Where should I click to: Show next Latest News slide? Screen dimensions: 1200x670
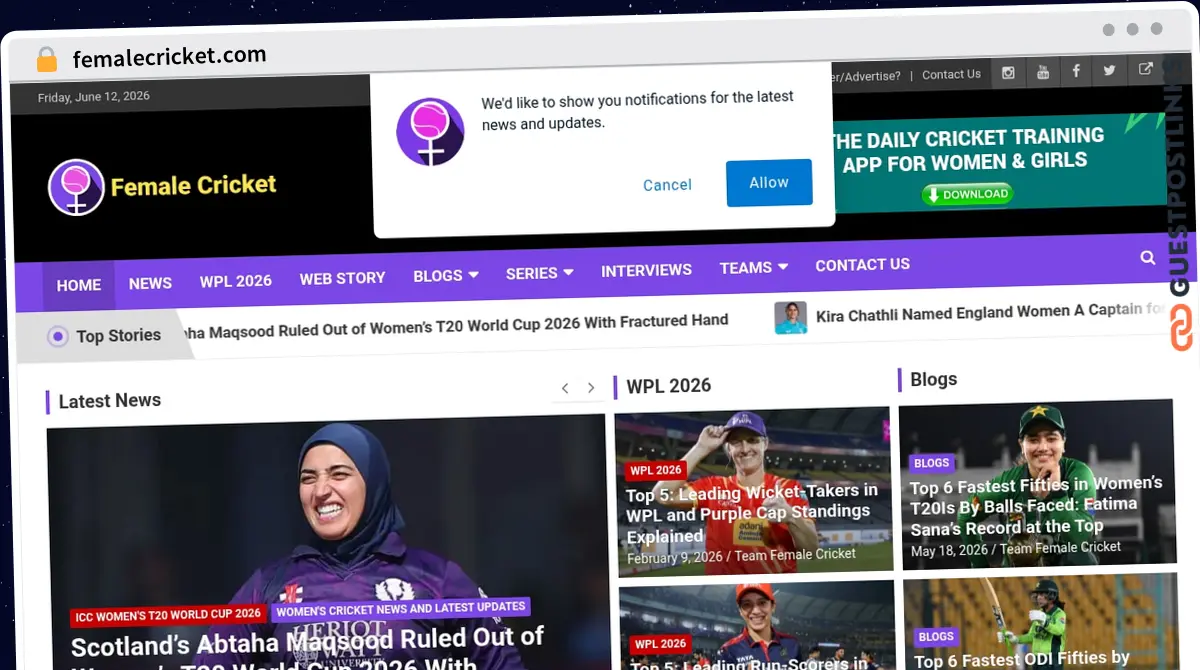point(591,388)
